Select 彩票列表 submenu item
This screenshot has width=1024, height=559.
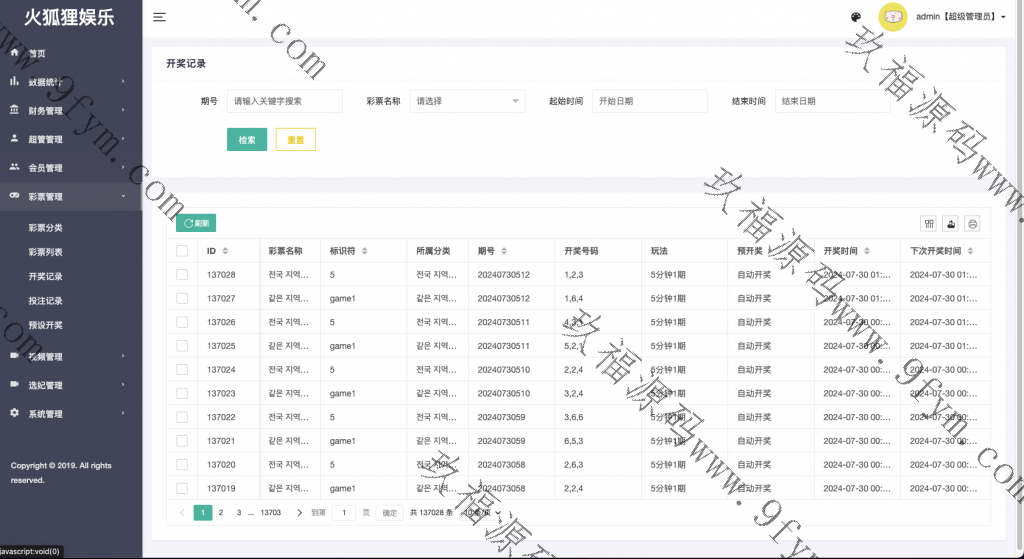pos(46,252)
